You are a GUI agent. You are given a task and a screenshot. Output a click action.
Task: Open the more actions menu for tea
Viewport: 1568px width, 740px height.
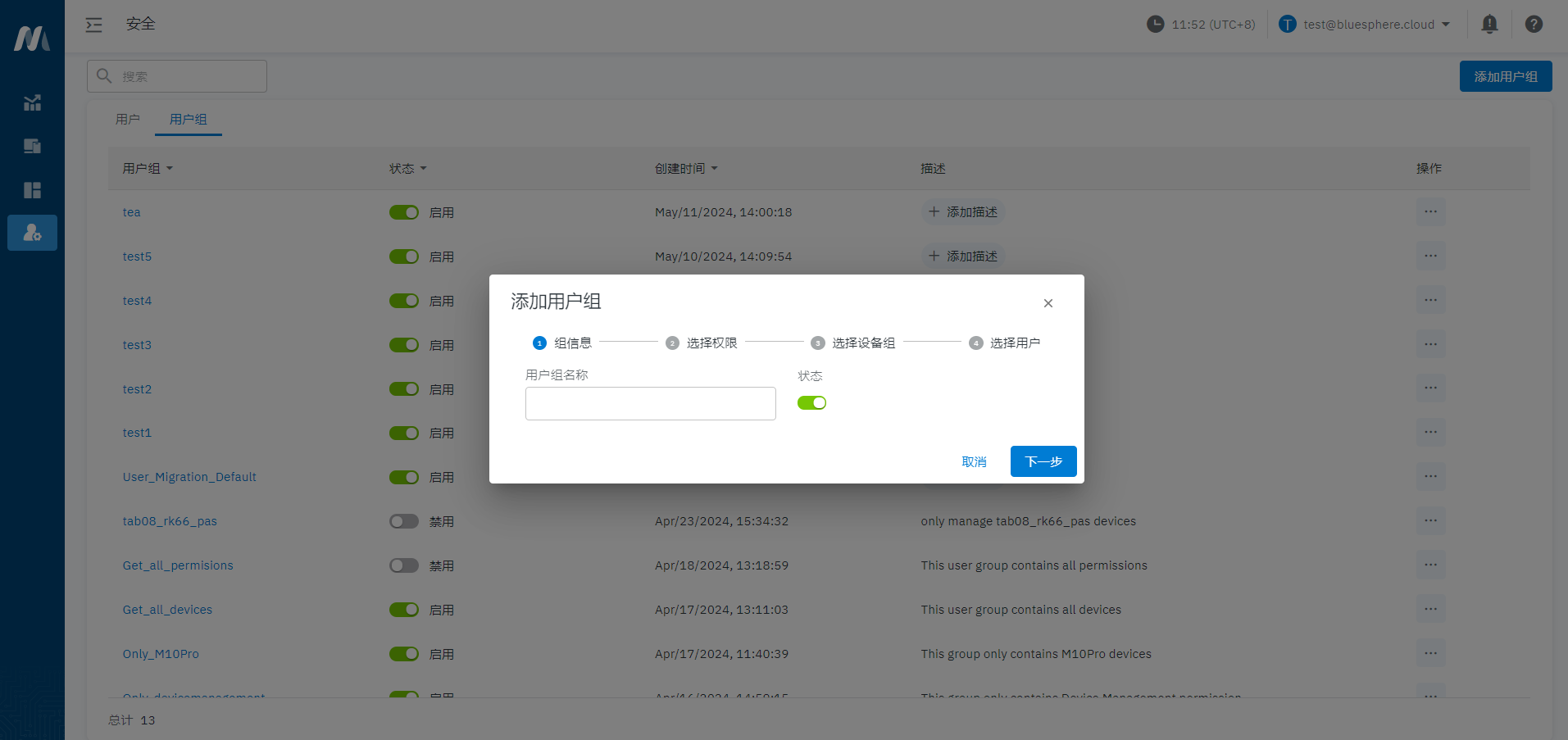pyautogui.click(x=1429, y=212)
